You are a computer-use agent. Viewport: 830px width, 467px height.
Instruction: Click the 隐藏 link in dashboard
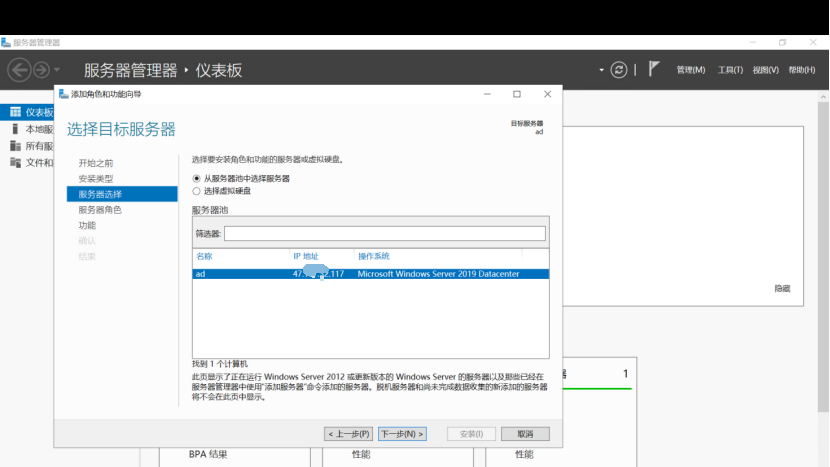[782, 289]
